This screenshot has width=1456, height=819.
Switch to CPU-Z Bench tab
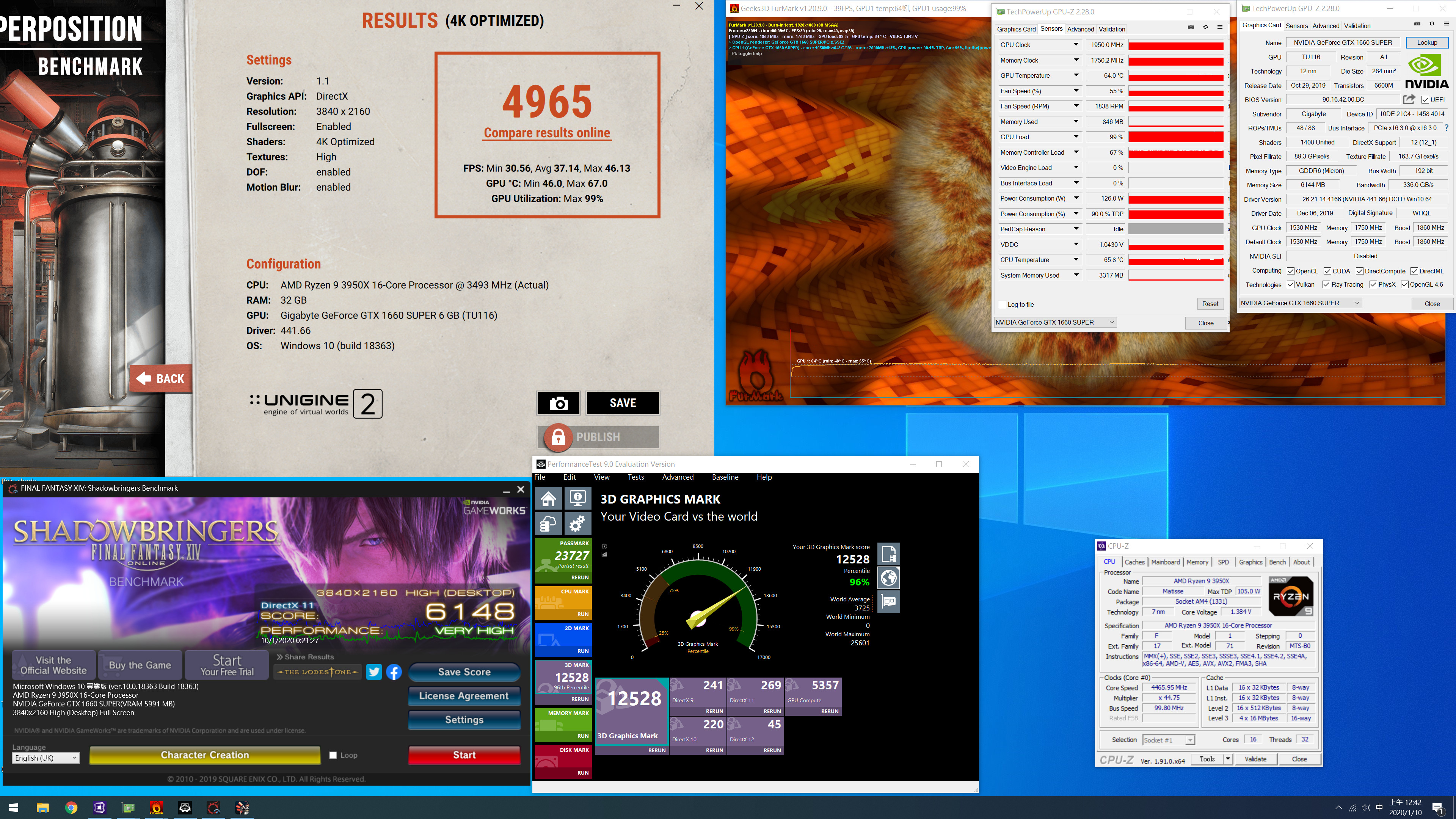click(1277, 562)
